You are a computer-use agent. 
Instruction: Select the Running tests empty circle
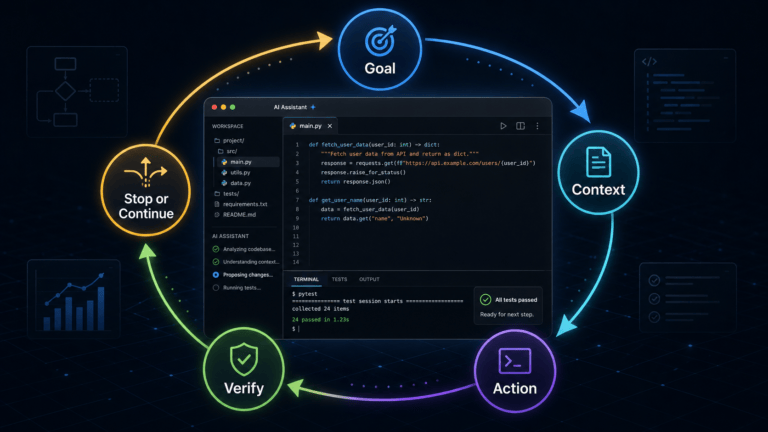click(216, 288)
